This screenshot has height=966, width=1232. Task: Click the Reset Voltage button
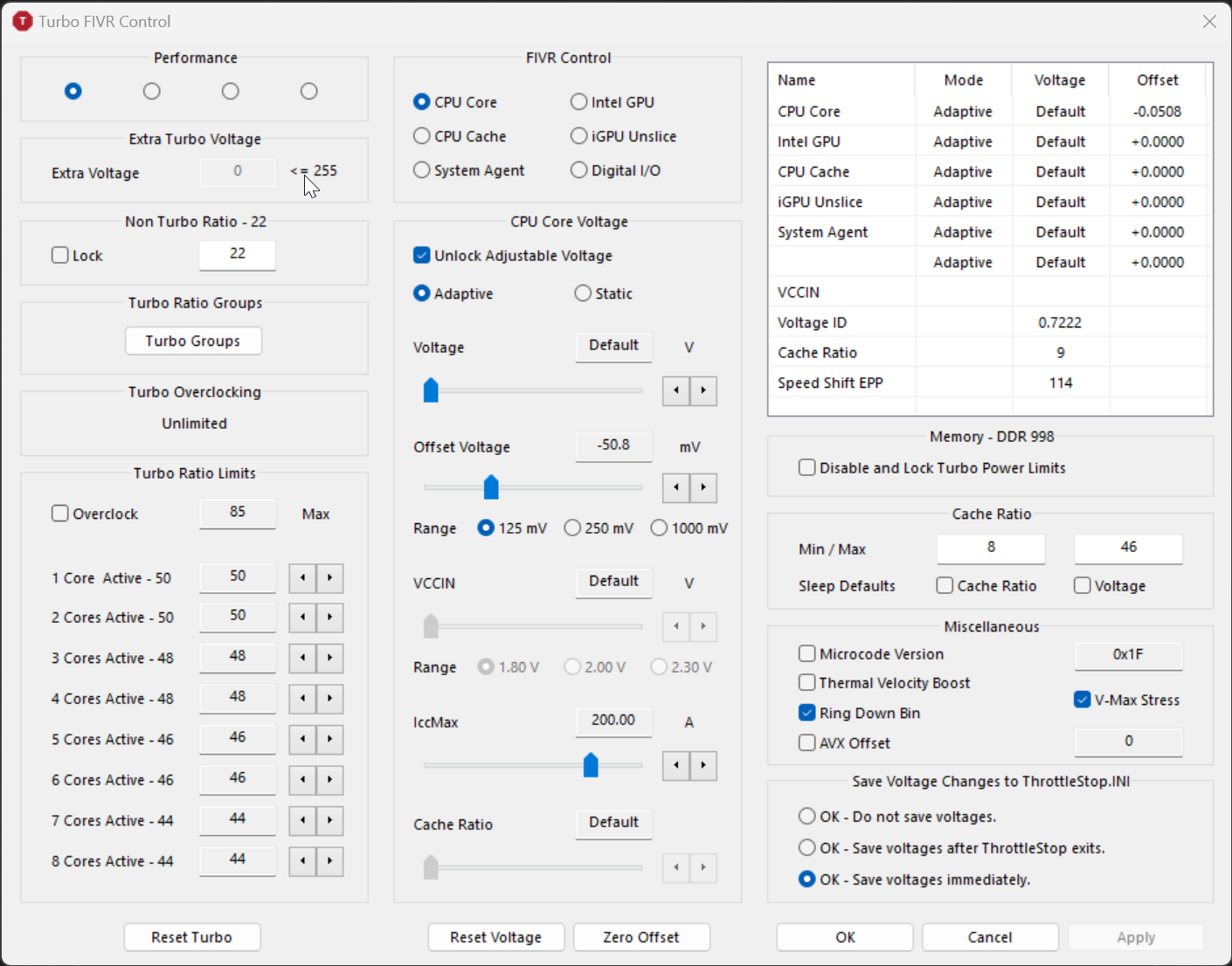(496, 937)
